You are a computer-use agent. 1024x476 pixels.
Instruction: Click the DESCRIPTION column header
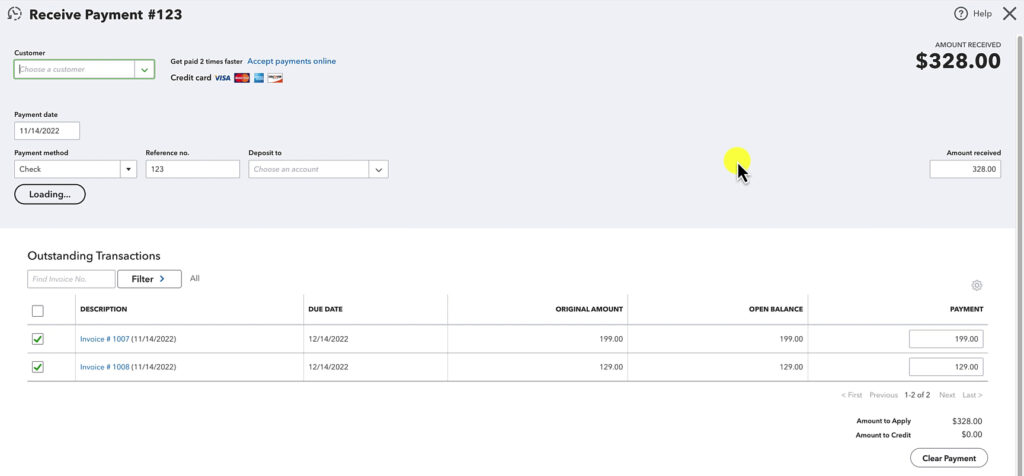[104, 309]
